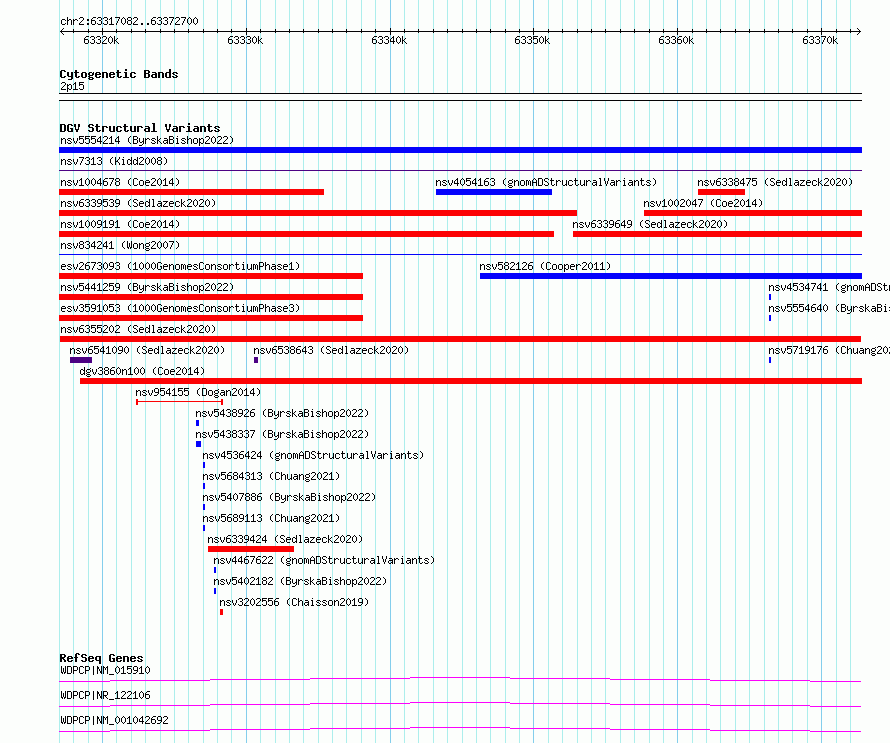Click the nsv4054163 gnomADStructuralVariants label

coord(546,182)
